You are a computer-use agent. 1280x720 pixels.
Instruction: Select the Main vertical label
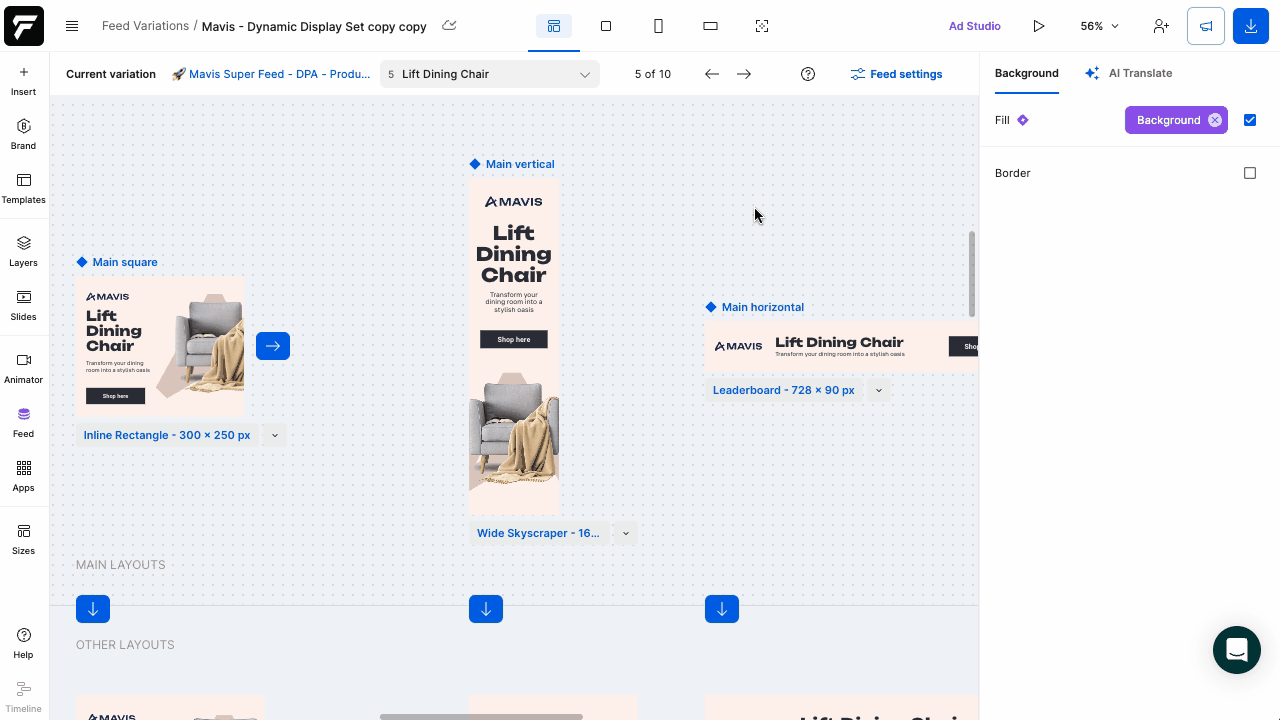point(520,164)
